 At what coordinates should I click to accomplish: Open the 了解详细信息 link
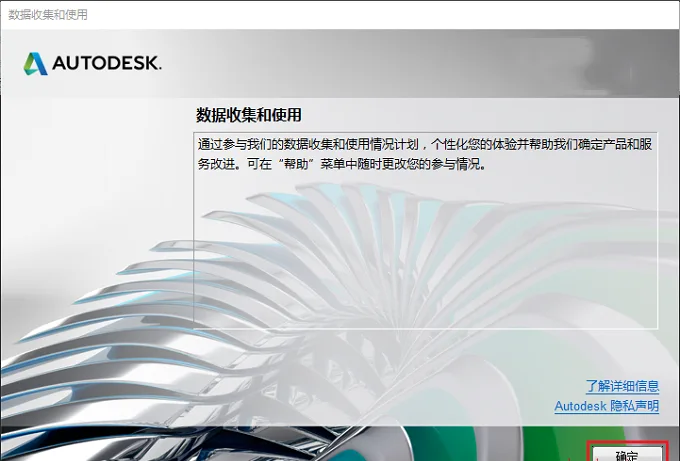pos(622,386)
